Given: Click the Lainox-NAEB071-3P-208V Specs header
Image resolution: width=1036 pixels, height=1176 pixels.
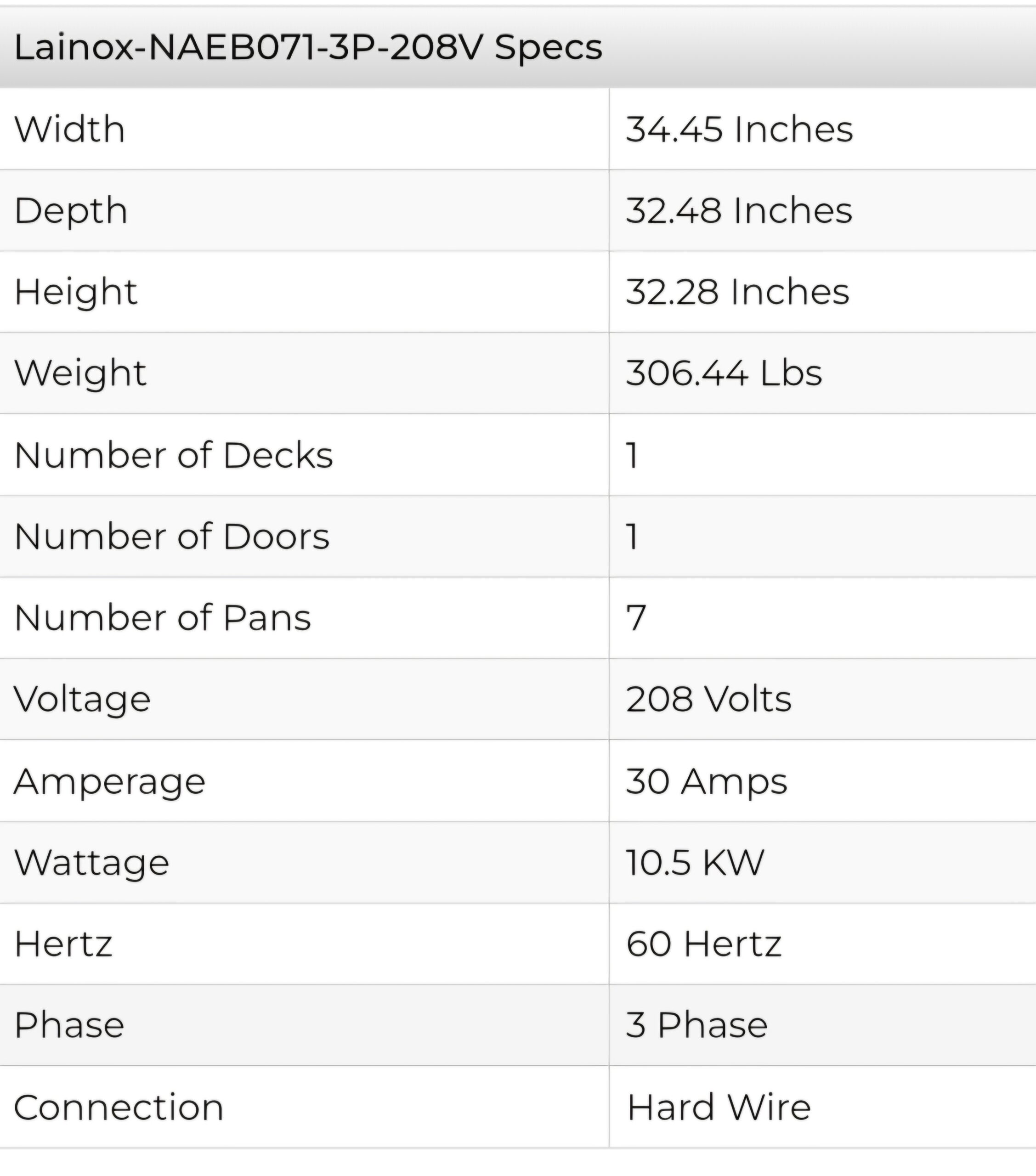Looking at the screenshot, I should click(308, 47).
